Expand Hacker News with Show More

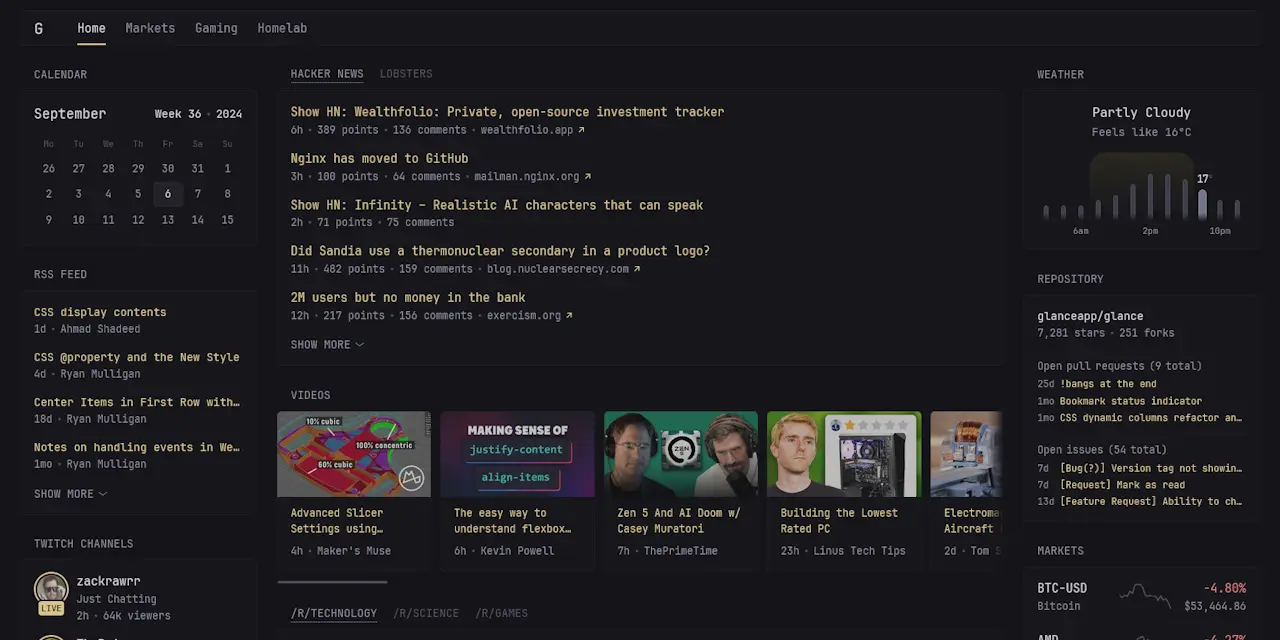[327, 345]
